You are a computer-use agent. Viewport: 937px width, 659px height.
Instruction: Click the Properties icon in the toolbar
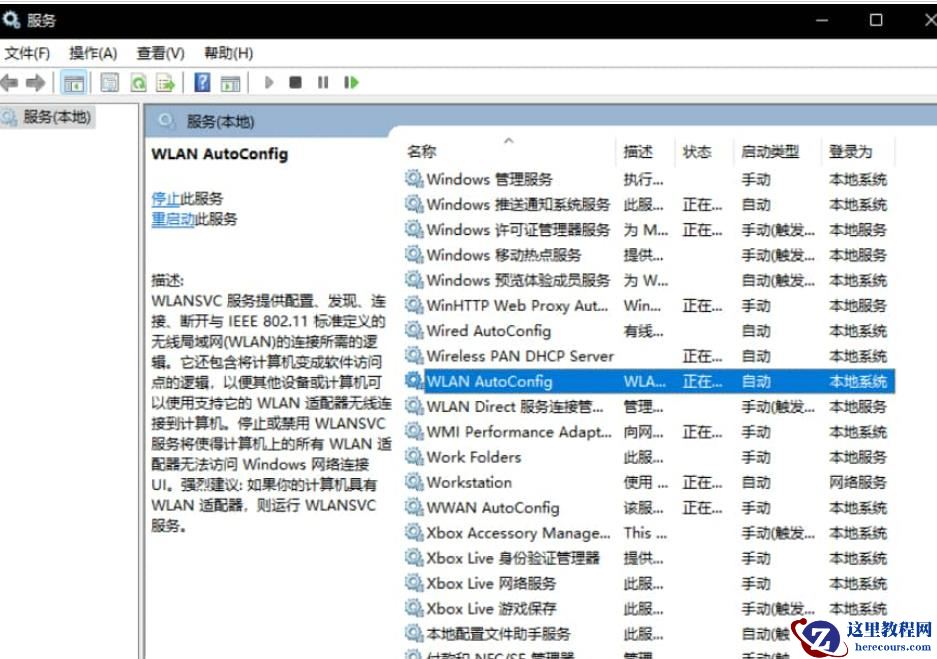pos(107,83)
